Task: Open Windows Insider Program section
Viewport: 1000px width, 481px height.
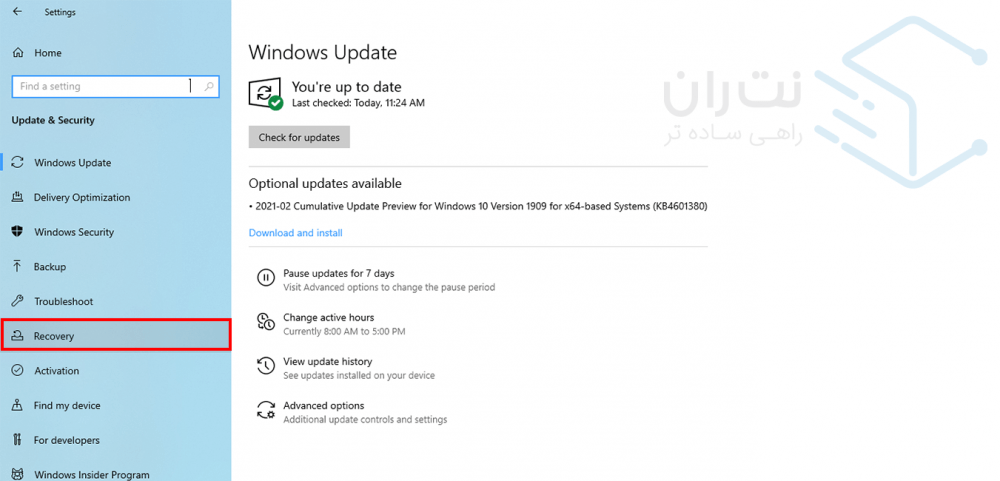Action: [91, 474]
